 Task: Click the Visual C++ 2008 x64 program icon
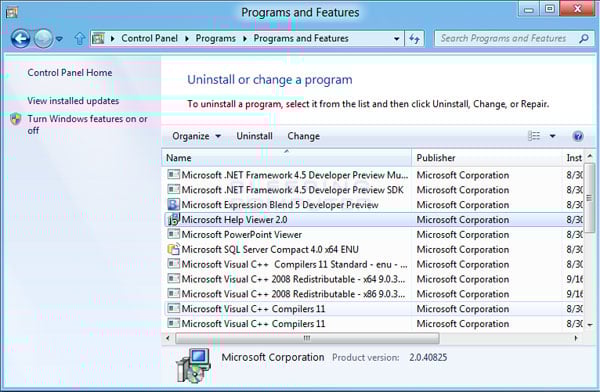click(x=173, y=279)
